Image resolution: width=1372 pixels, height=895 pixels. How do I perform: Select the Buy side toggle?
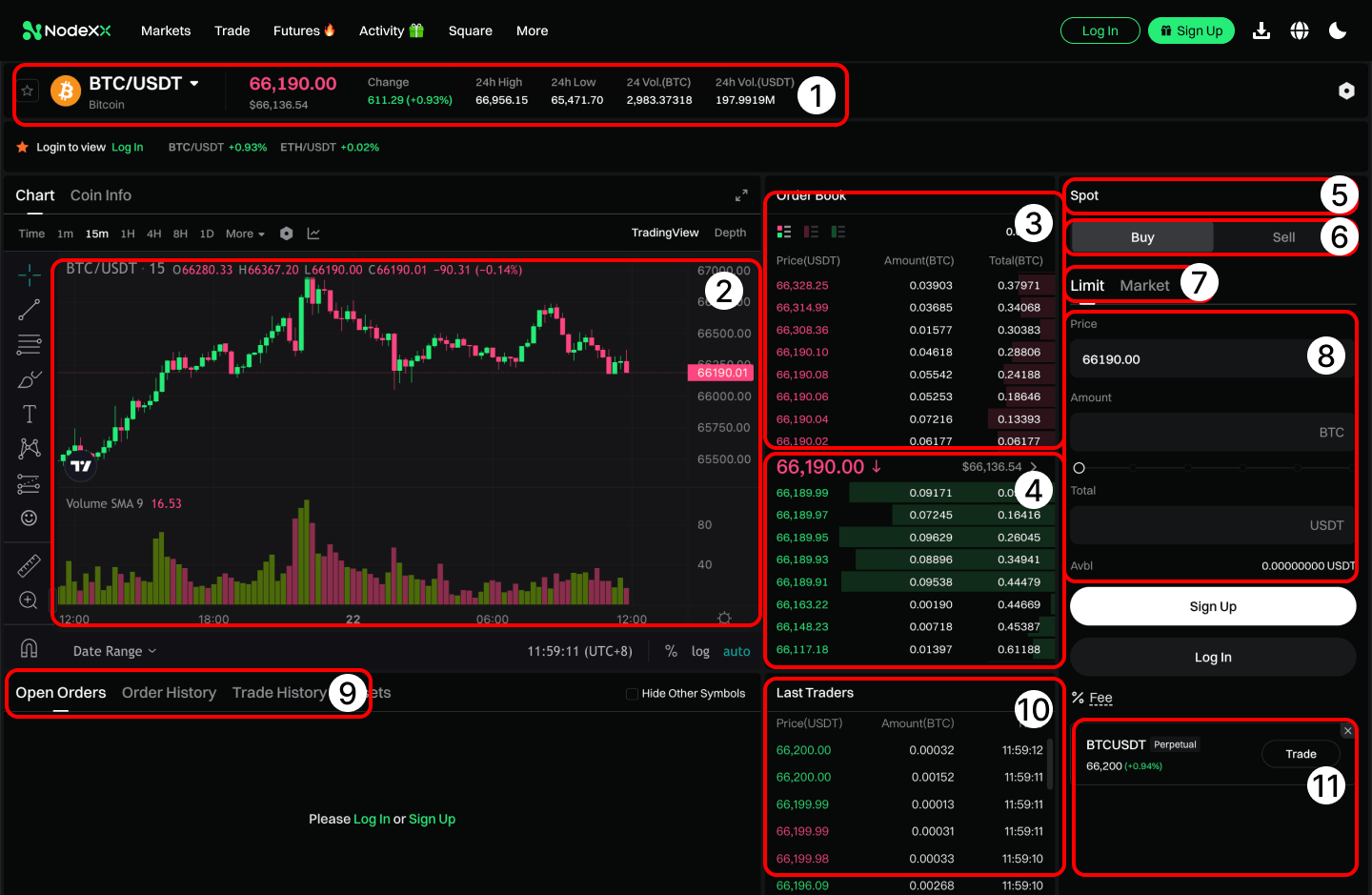tap(1142, 237)
